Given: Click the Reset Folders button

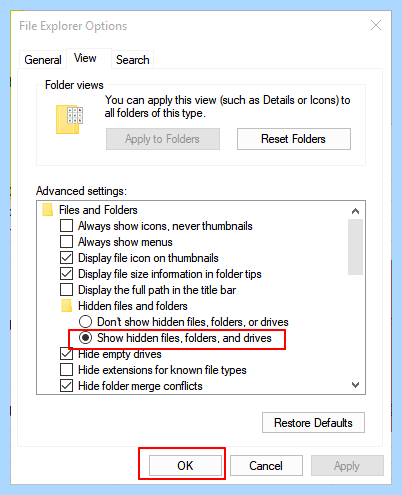Looking at the screenshot, I should coord(294,139).
